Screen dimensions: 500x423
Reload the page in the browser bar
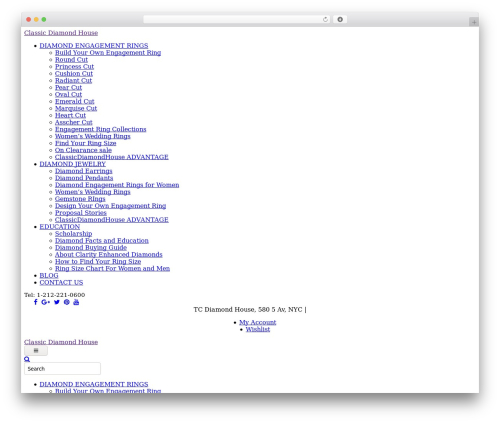pyautogui.click(x=325, y=19)
